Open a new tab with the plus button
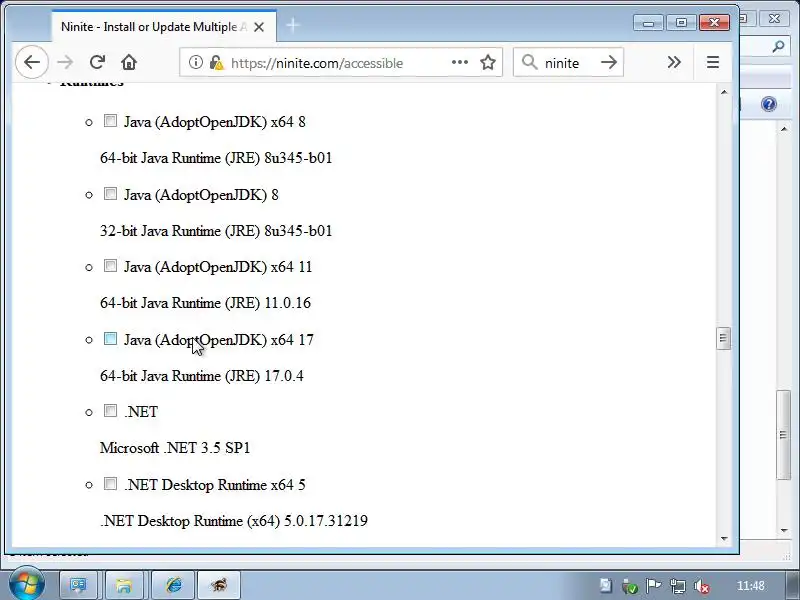Image resolution: width=800 pixels, height=600 pixels. point(293,25)
